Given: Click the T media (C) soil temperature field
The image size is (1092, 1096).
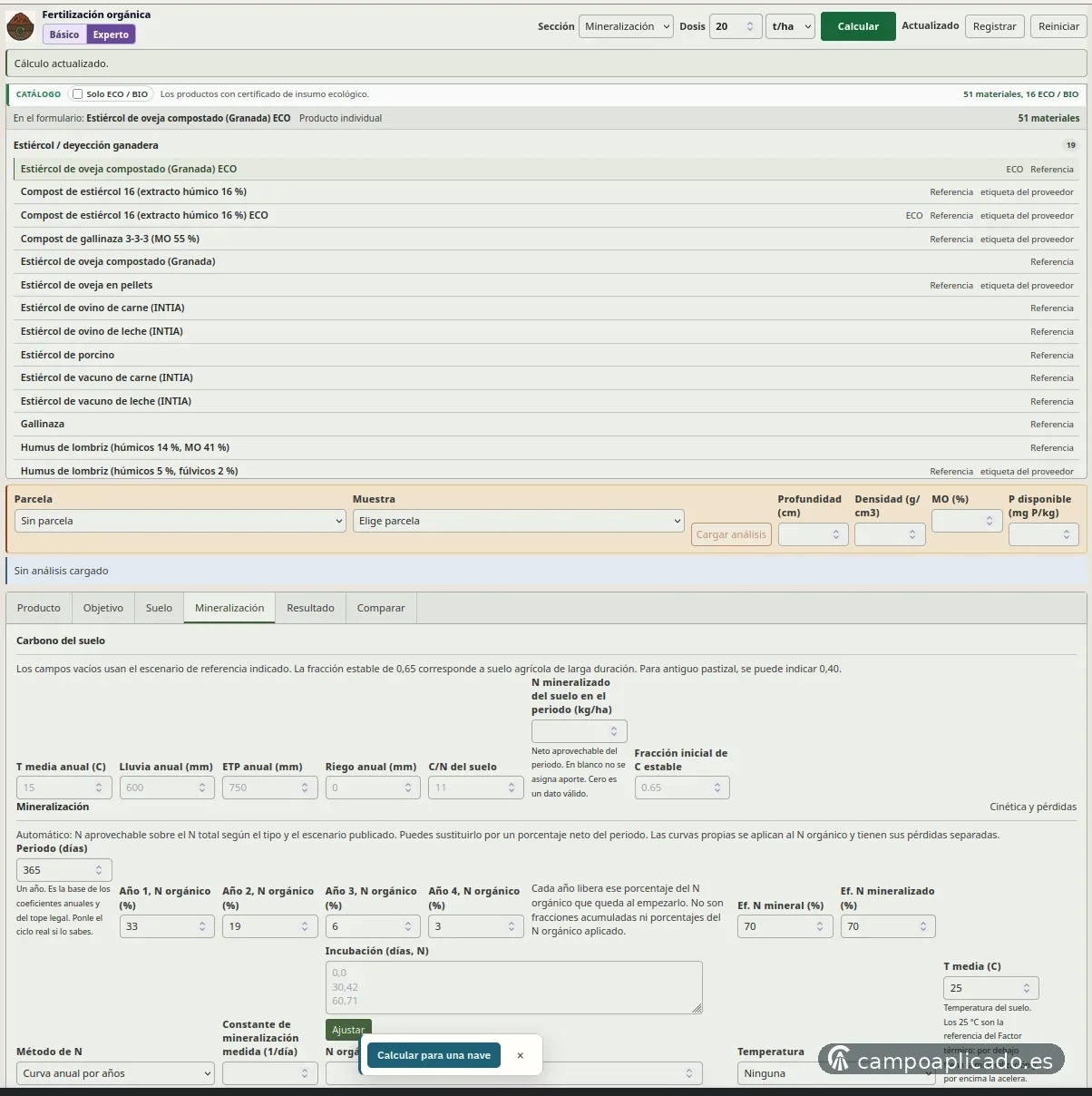Looking at the screenshot, I should (991, 988).
